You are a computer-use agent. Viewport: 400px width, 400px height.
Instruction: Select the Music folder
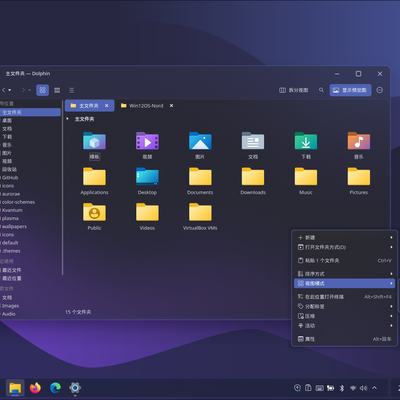(x=306, y=177)
